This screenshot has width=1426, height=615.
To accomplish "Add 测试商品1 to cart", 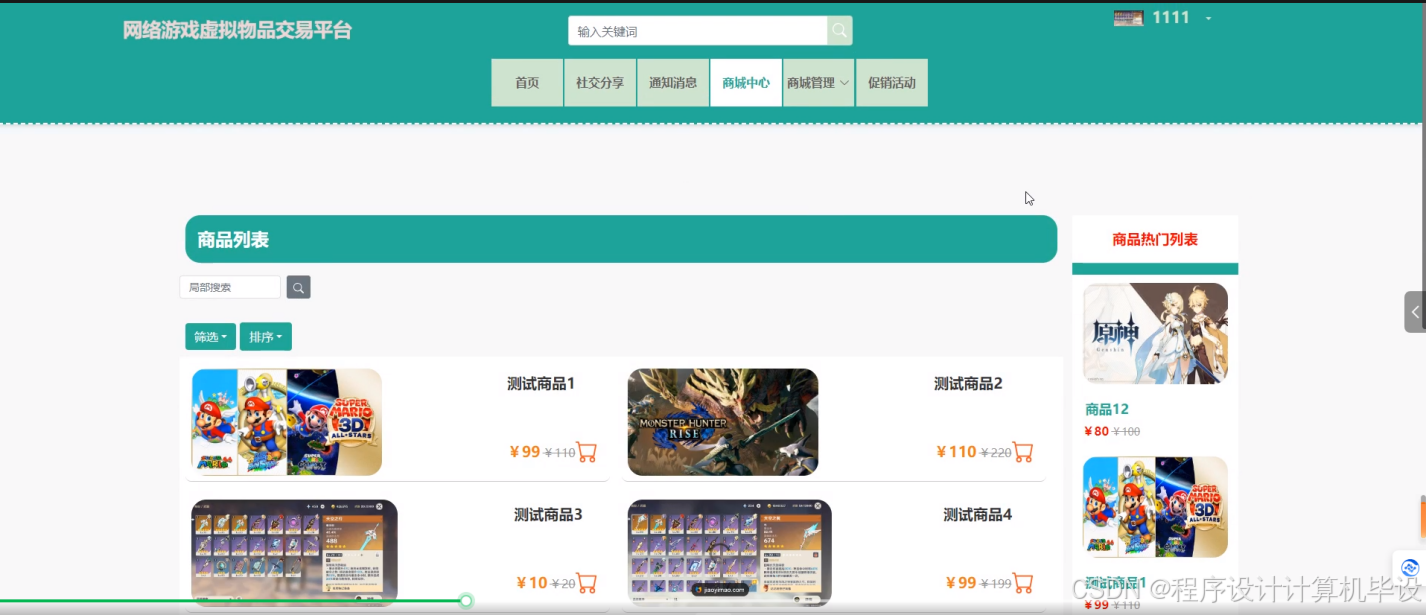I will tap(587, 452).
